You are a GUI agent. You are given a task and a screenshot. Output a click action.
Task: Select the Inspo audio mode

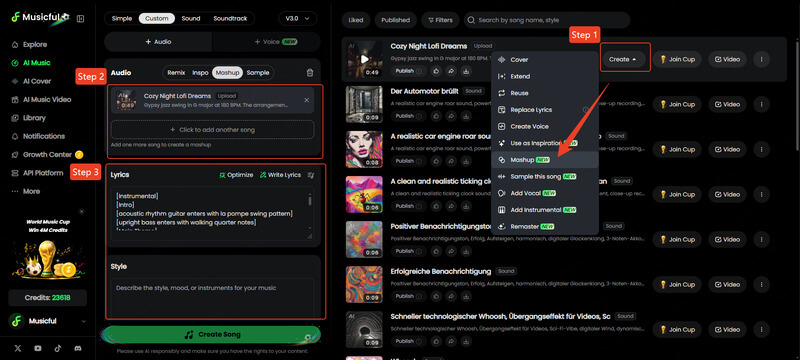200,73
